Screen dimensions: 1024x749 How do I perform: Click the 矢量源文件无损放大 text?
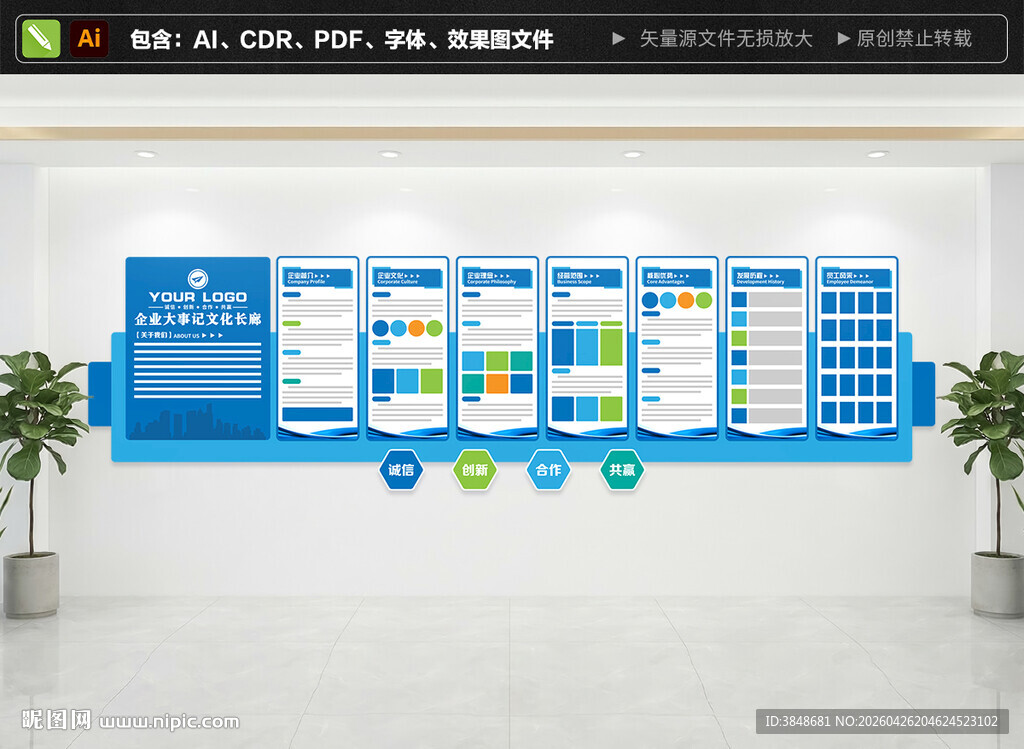(x=726, y=39)
